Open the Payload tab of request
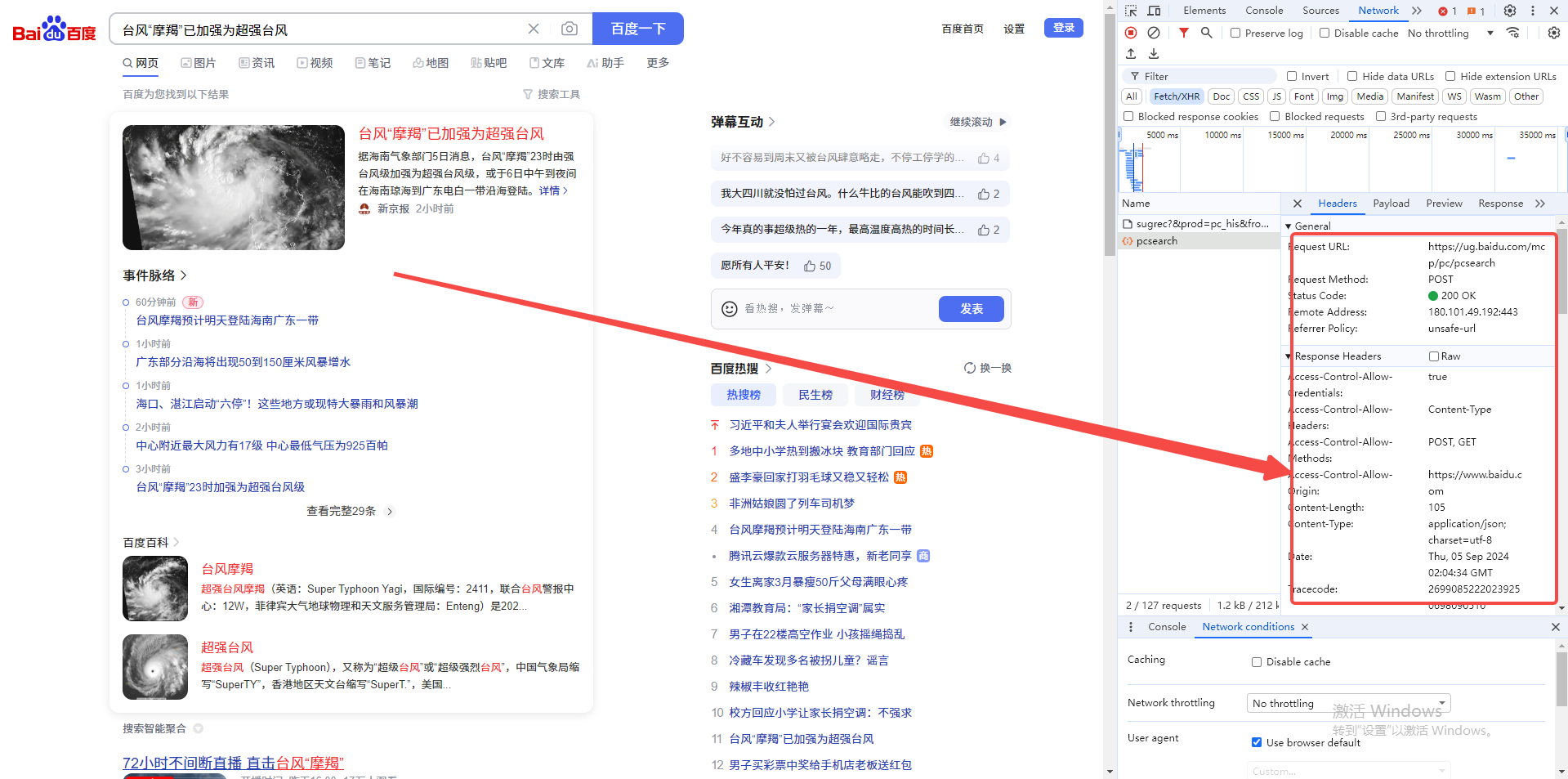The width and height of the screenshot is (1568, 779). pos(1391,204)
